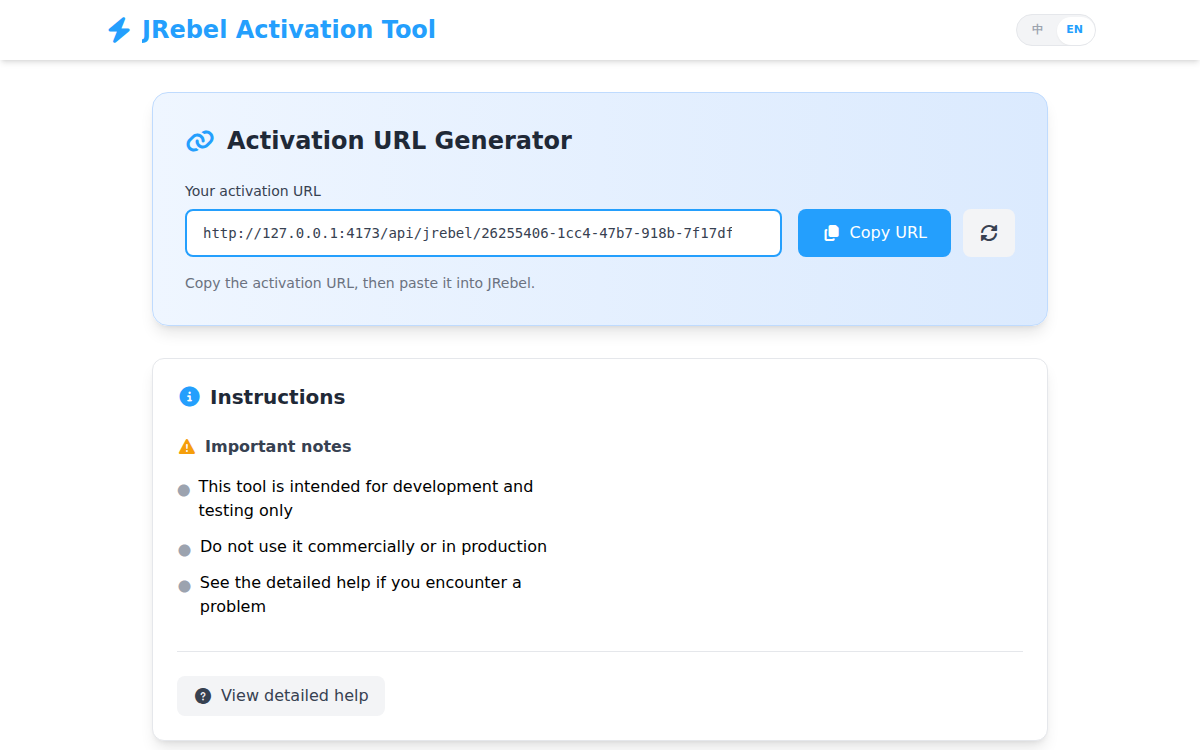Open the JRebel Activation Tool title

289,30
